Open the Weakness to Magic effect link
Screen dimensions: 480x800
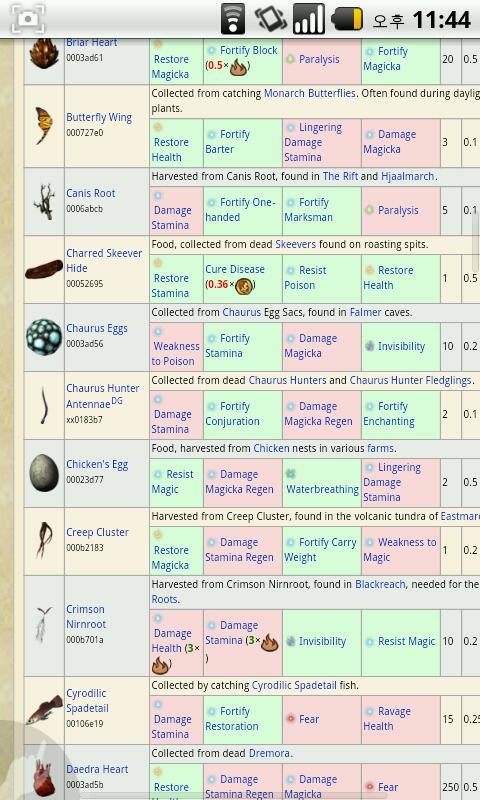(x=400, y=549)
